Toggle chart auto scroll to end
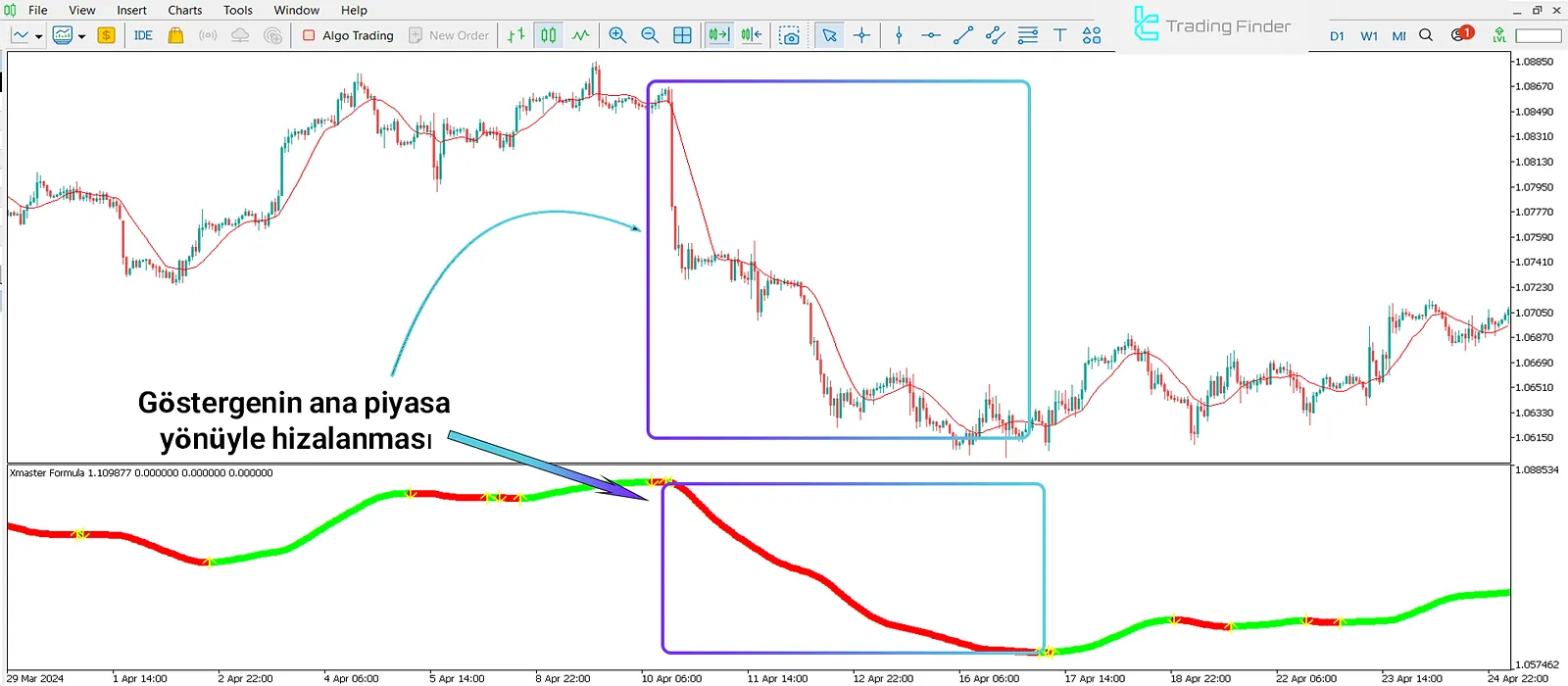The image size is (1568, 686). click(x=718, y=35)
